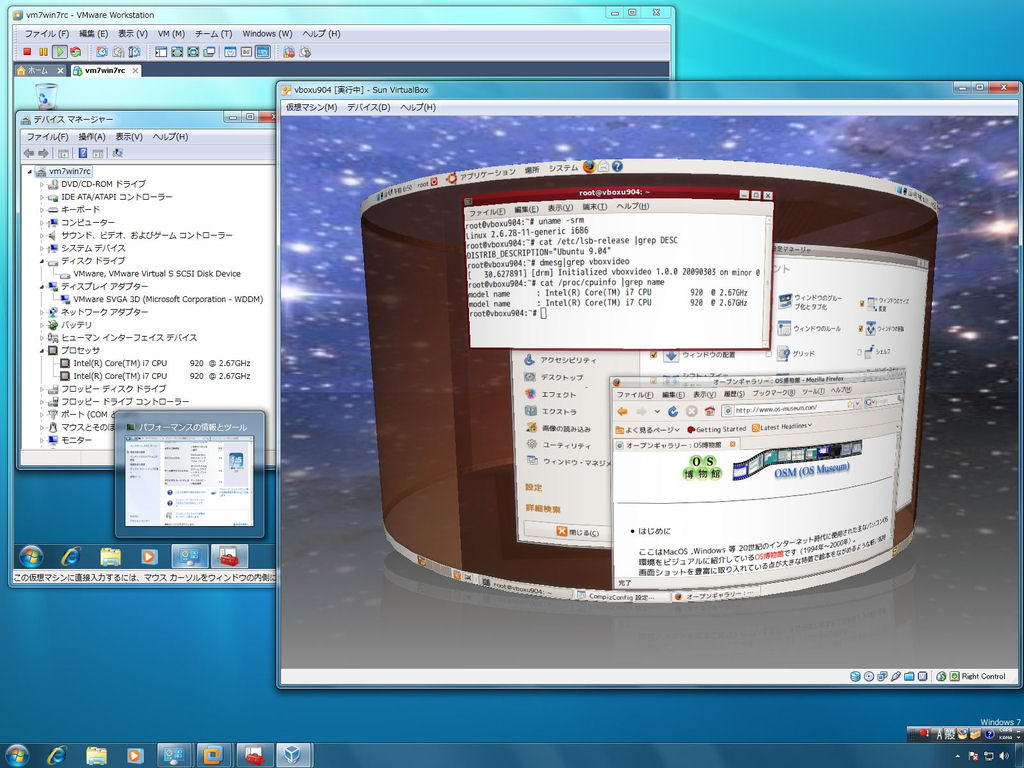Click the ファイル(F) menu in the Ubuntu terminal
1024x768 pixels.
coord(487,212)
